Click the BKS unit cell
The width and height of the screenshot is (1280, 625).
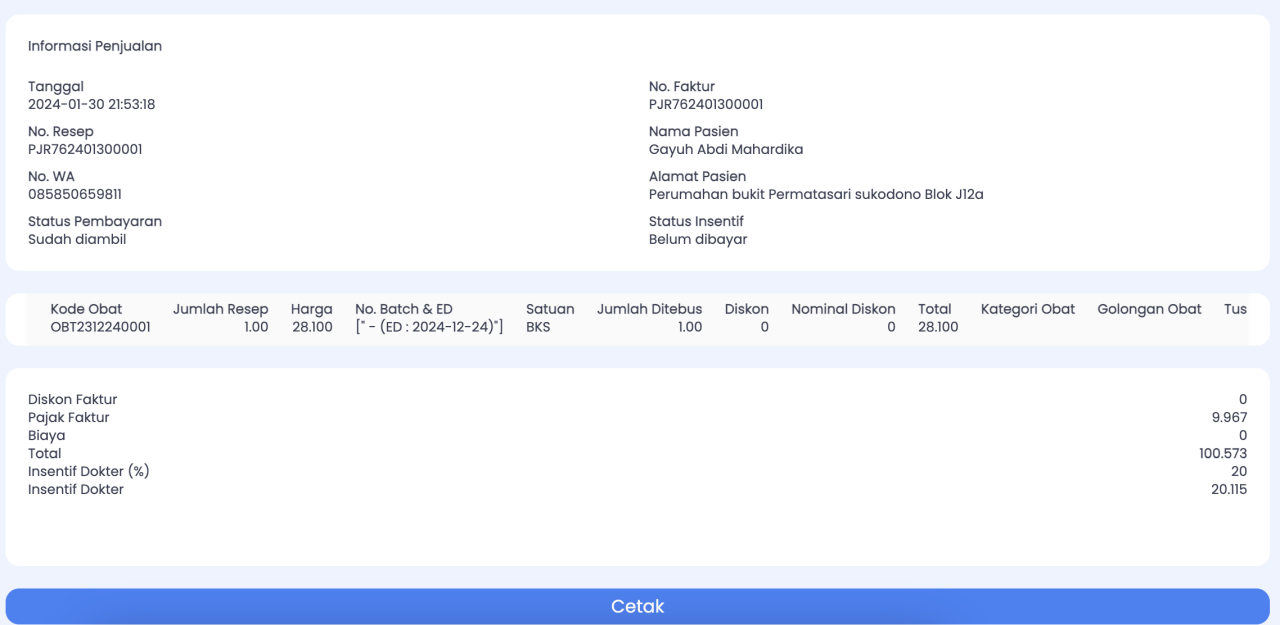tap(538, 327)
